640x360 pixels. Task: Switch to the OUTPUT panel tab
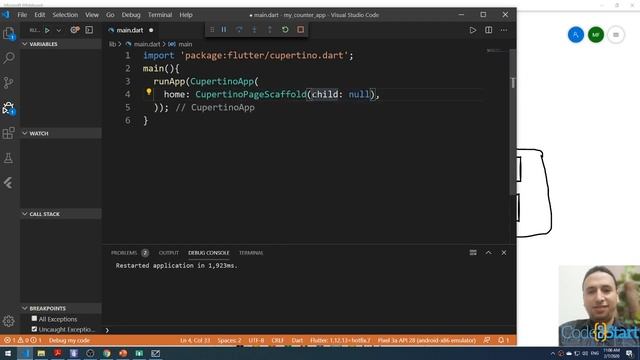pyautogui.click(x=169, y=253)
